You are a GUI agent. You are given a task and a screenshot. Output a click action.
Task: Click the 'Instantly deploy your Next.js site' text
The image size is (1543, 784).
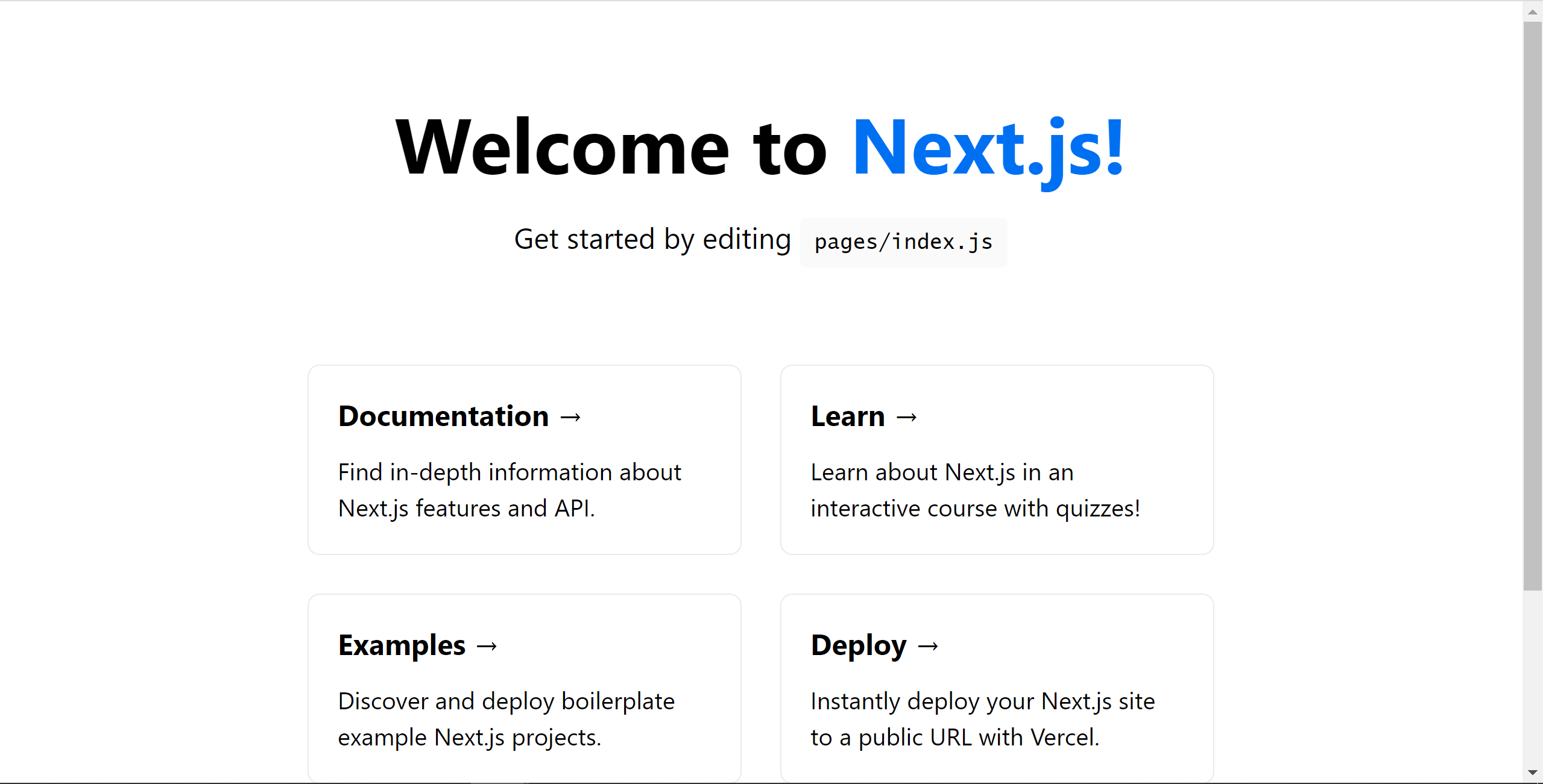click(983, 701)
